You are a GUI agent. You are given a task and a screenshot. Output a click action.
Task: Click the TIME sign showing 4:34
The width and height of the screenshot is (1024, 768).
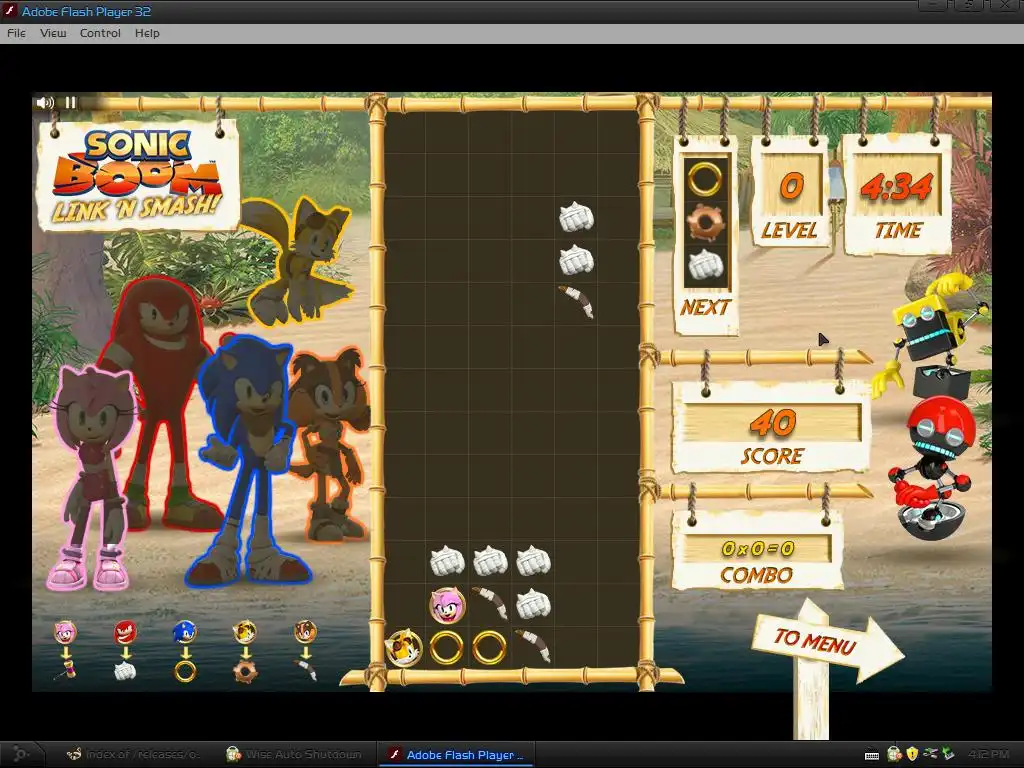click(x=897, y=196)
